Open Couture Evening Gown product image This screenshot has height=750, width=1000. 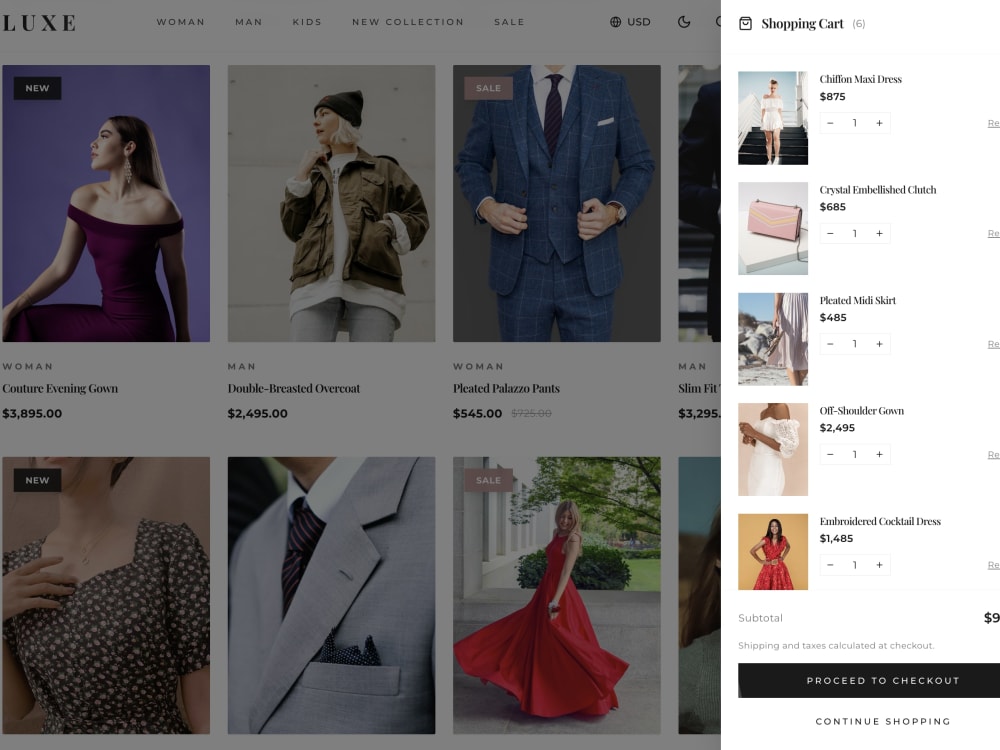[106, 203]
